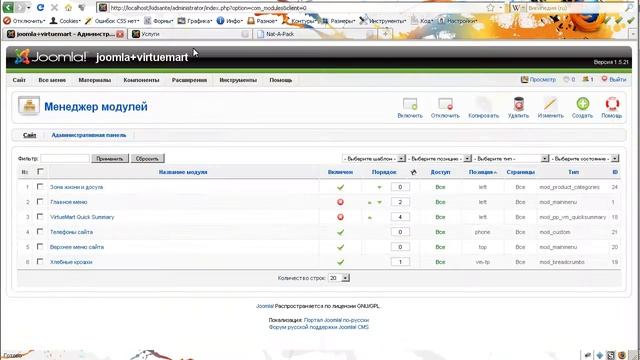640x360 pixels.
Task: Open the Хлебные крошки module link
Action: pos(71,262)
